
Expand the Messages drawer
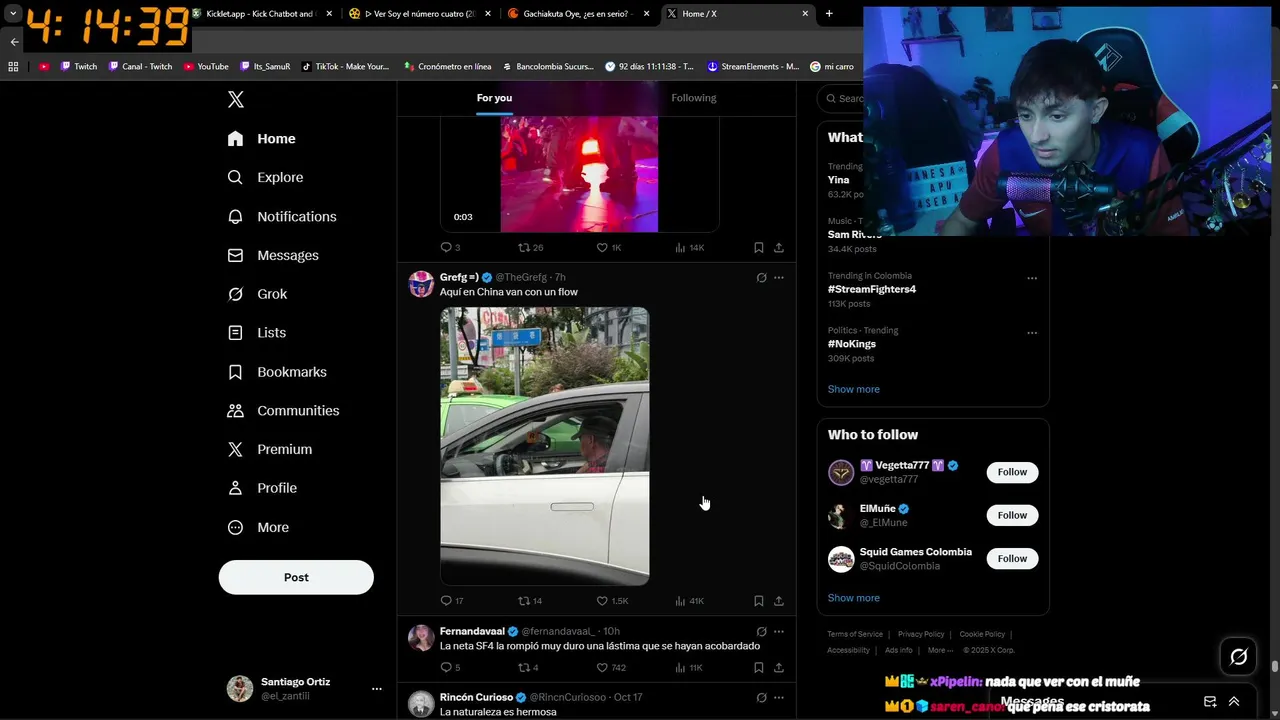click(x=1234, y=702)
